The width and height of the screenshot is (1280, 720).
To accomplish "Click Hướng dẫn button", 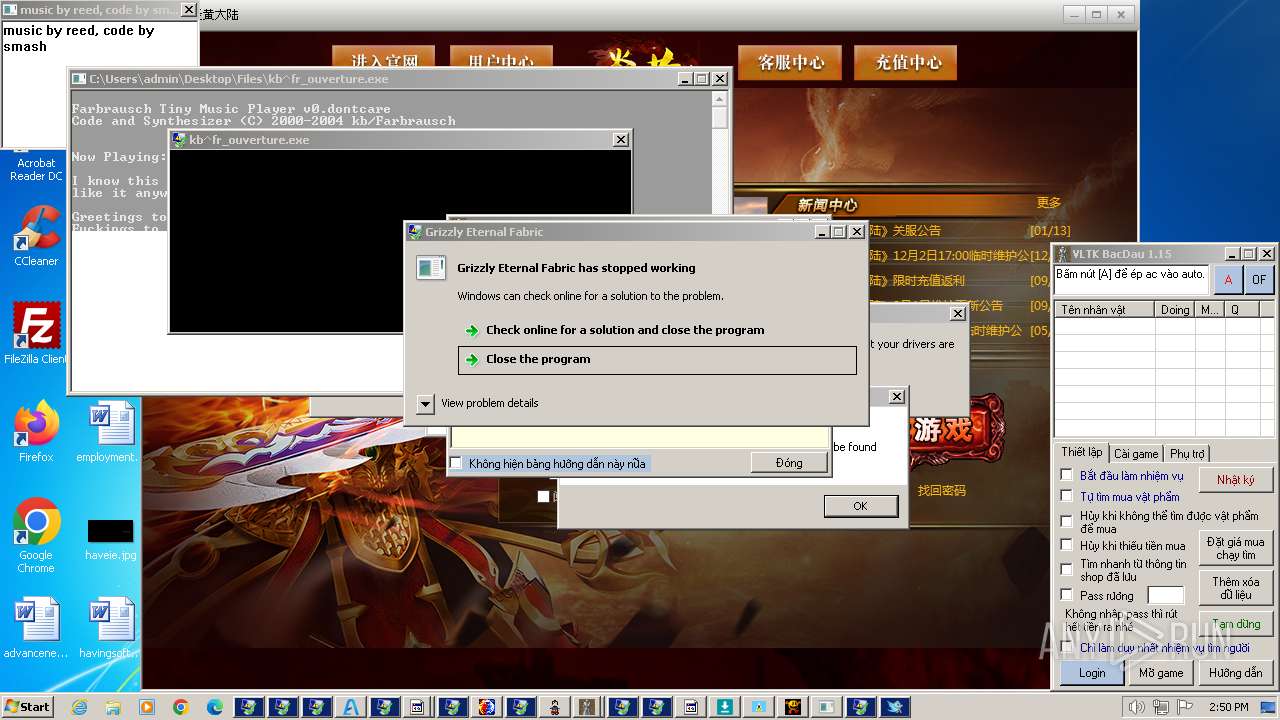I will pyautogui.click(x=1236, y=673).
